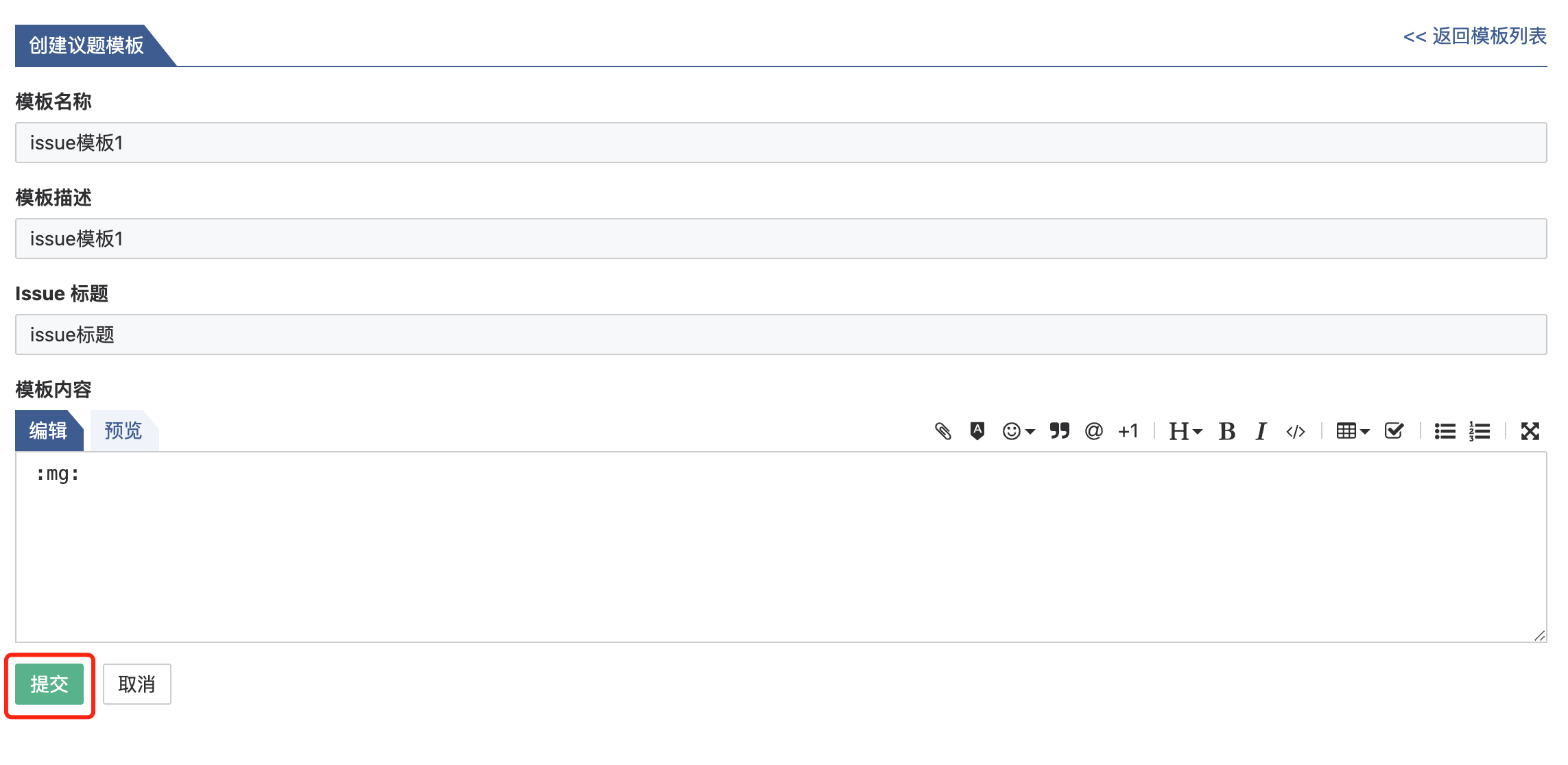
Task: Select the 编辑 tab
Action: point(48,430)
